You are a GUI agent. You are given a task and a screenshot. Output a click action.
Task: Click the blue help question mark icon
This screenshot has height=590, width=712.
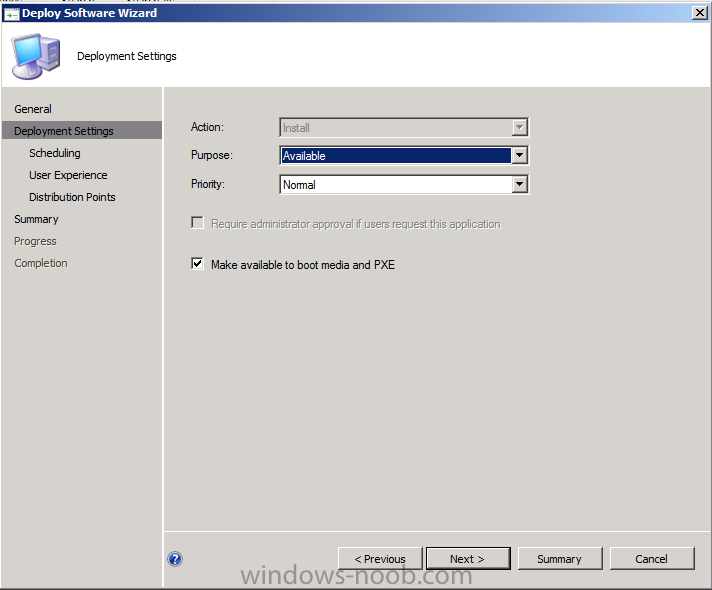(x=175, y=559)
